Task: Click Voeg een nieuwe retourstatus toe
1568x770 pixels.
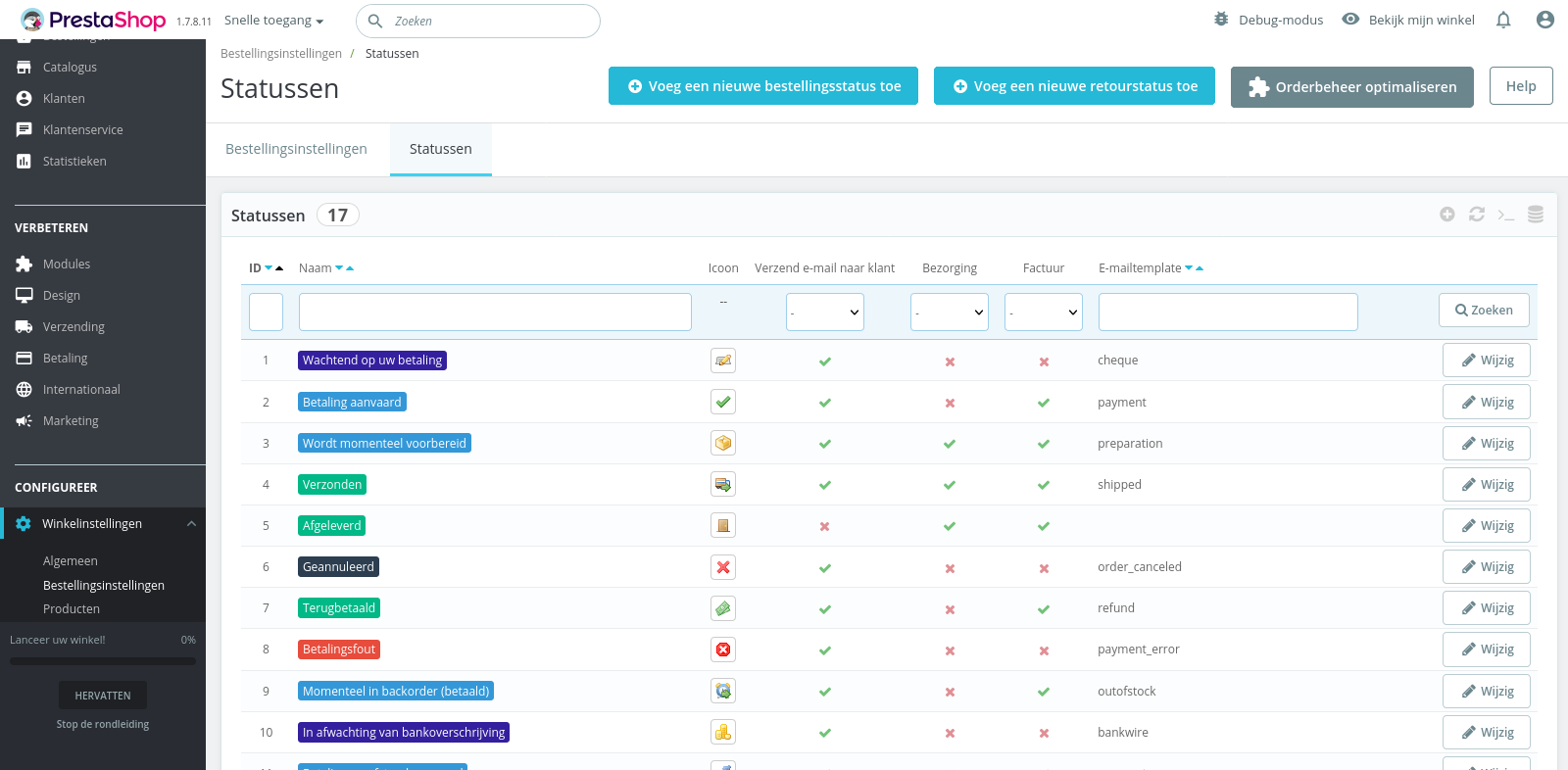Action: [1074, 86]
